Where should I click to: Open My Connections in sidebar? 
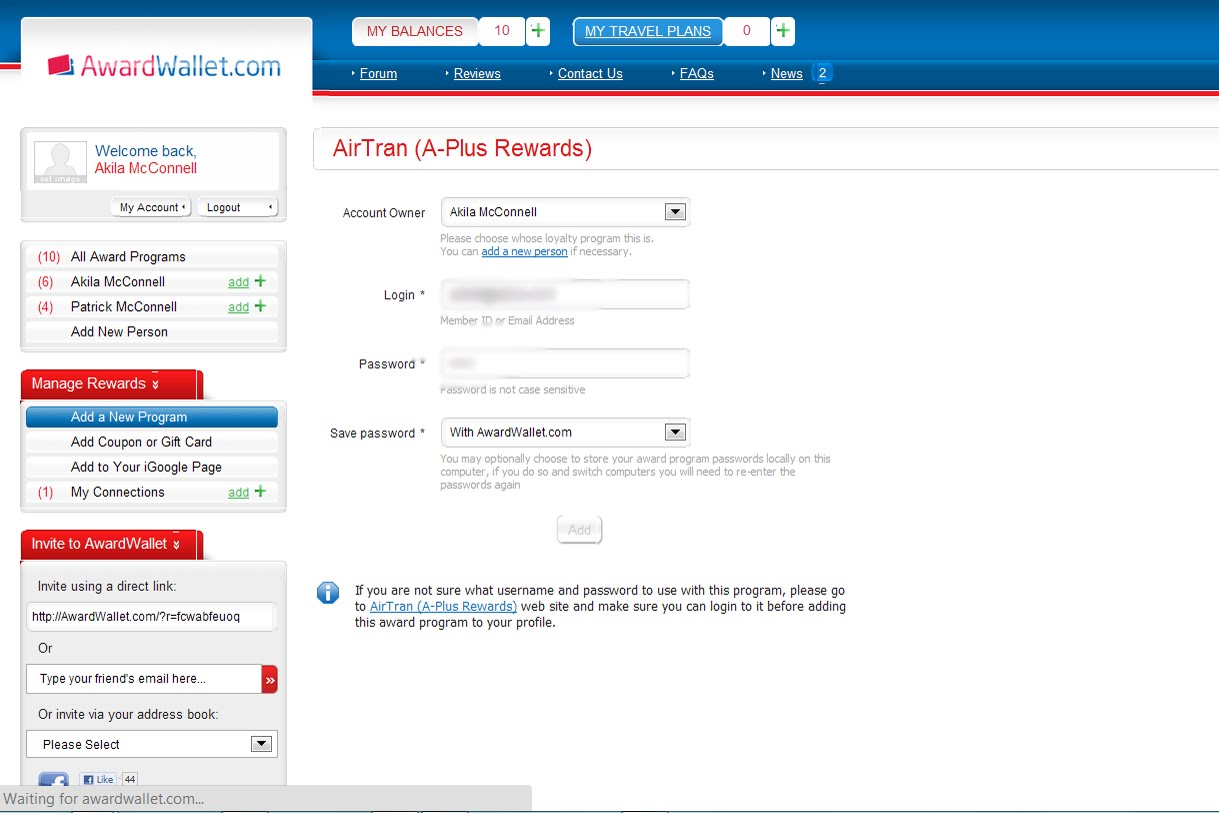click(118, 492)
